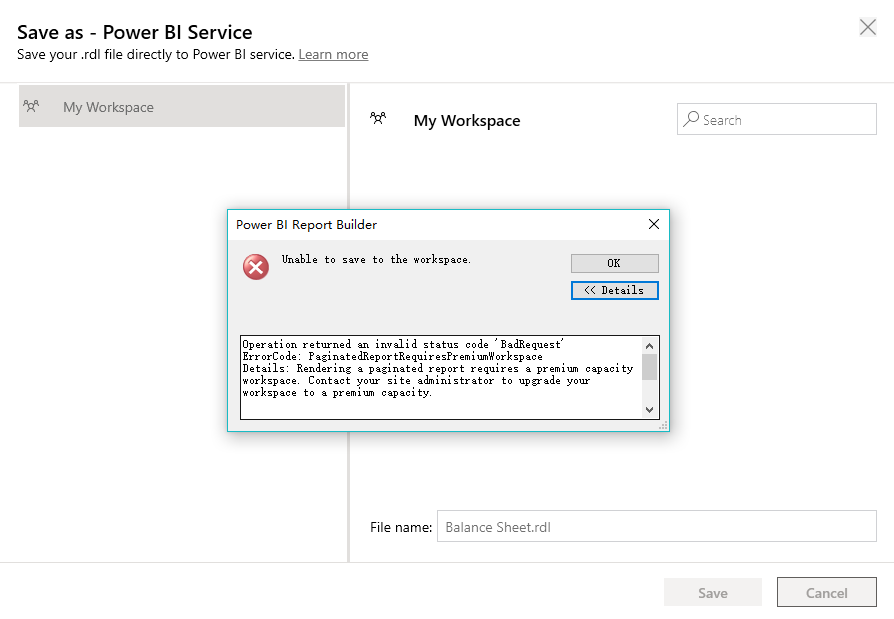Close the Power BI Report Builder dialog

point(654,224)
